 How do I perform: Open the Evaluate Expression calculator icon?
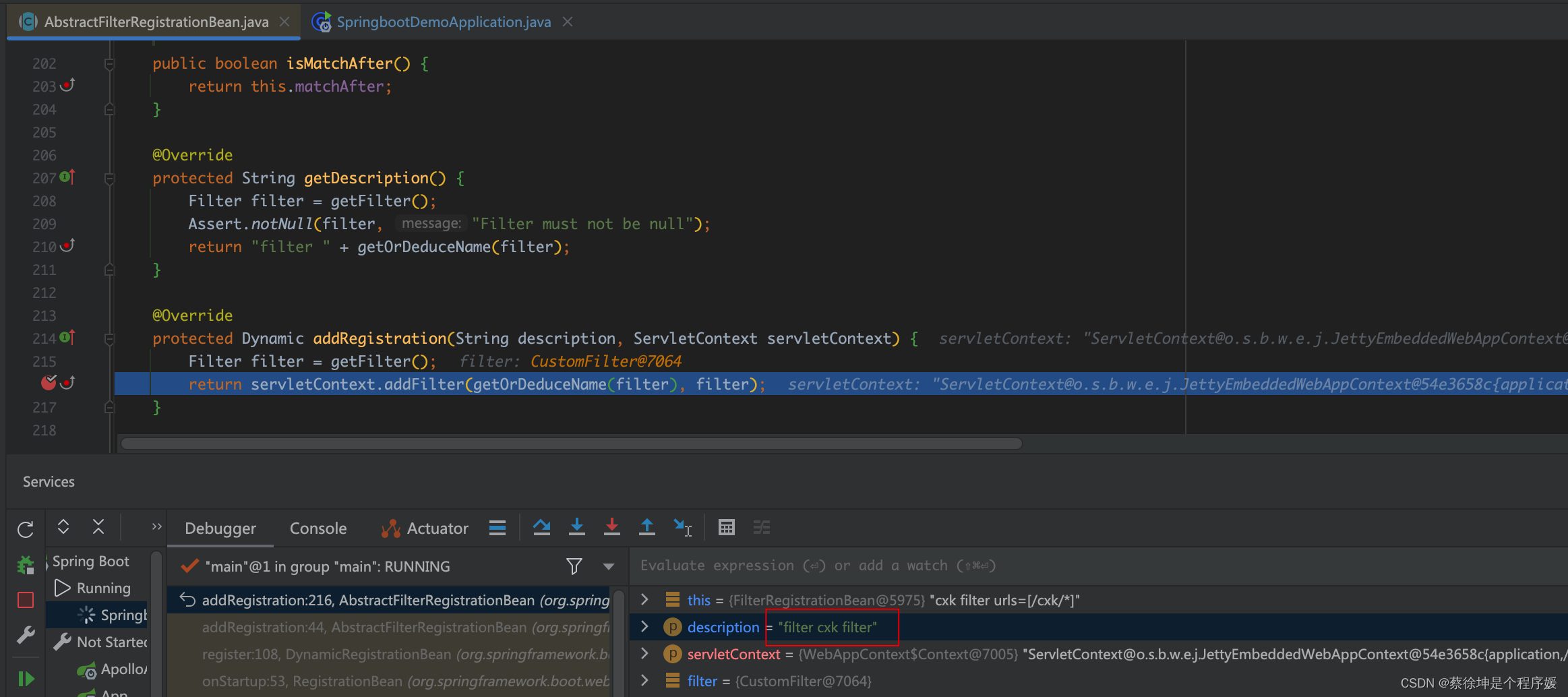pyautogui.click(x=727, y=527)
